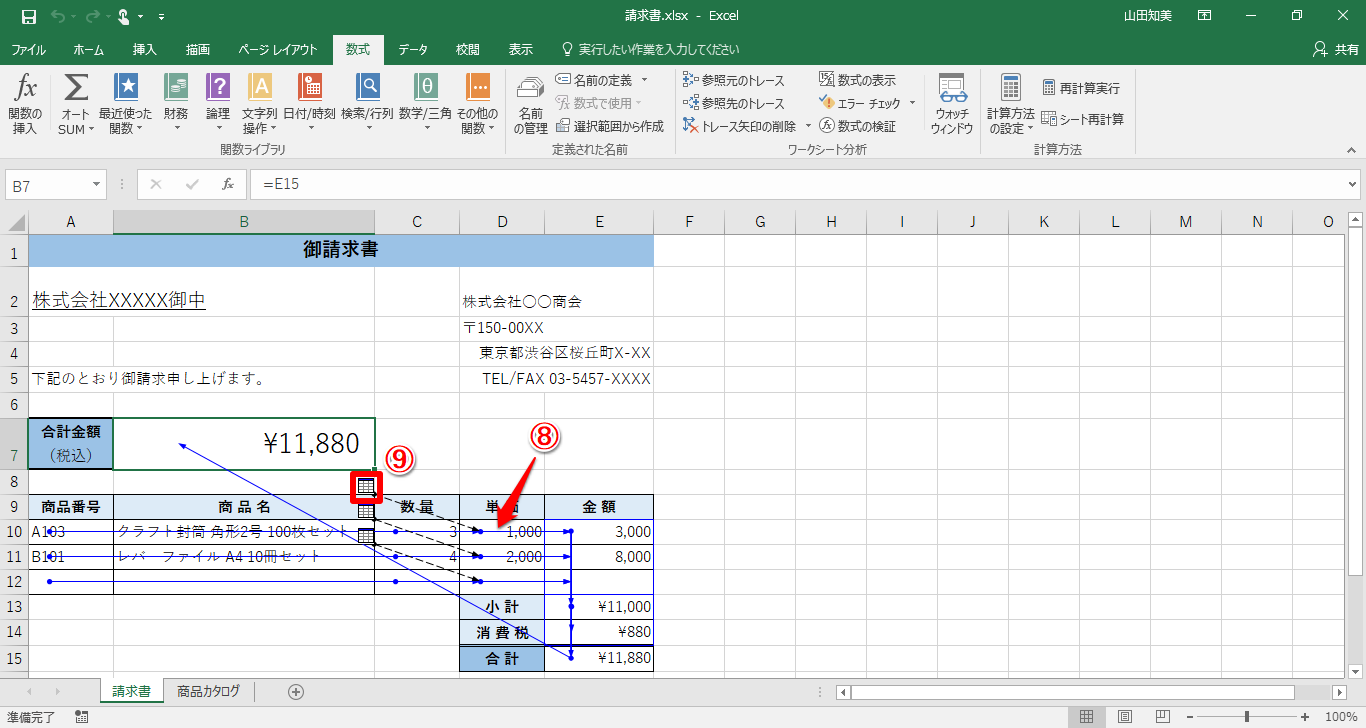Switch to Page Layout view in status bar
The width and height of the screenshot is (1366, 728).
tap(1124, 716)
